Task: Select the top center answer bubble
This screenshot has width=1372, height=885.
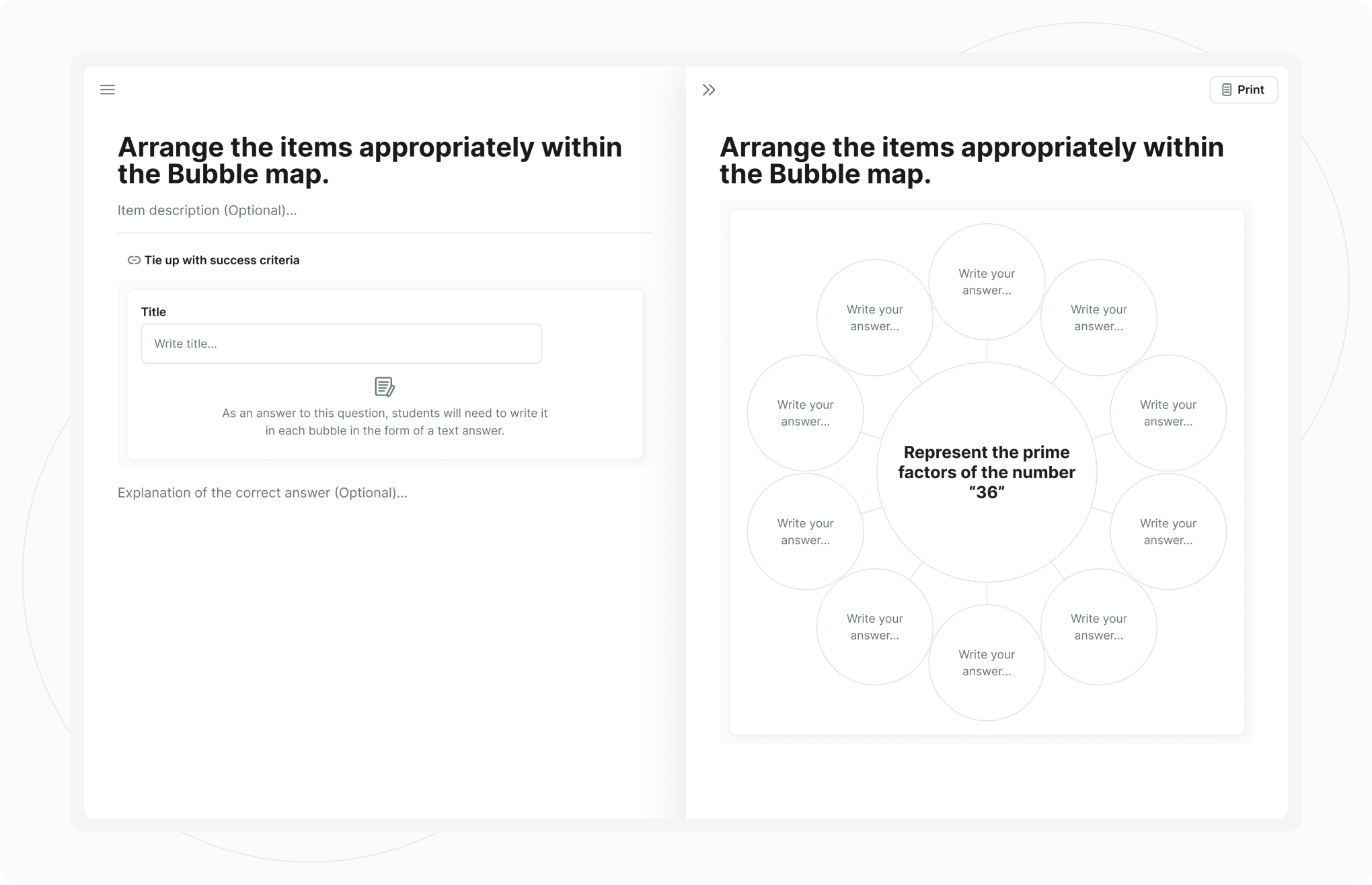Action: pos(987,282)
